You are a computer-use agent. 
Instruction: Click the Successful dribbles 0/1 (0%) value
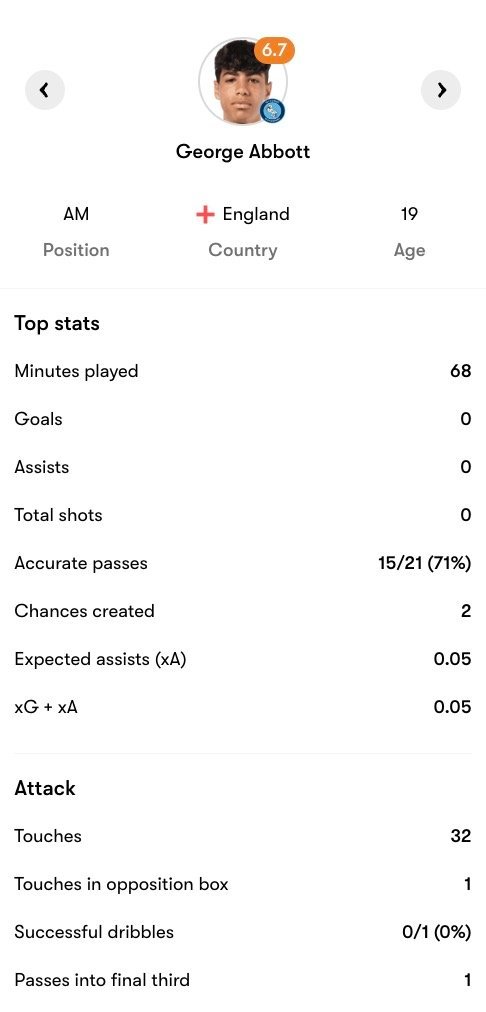tap(436, 932)
